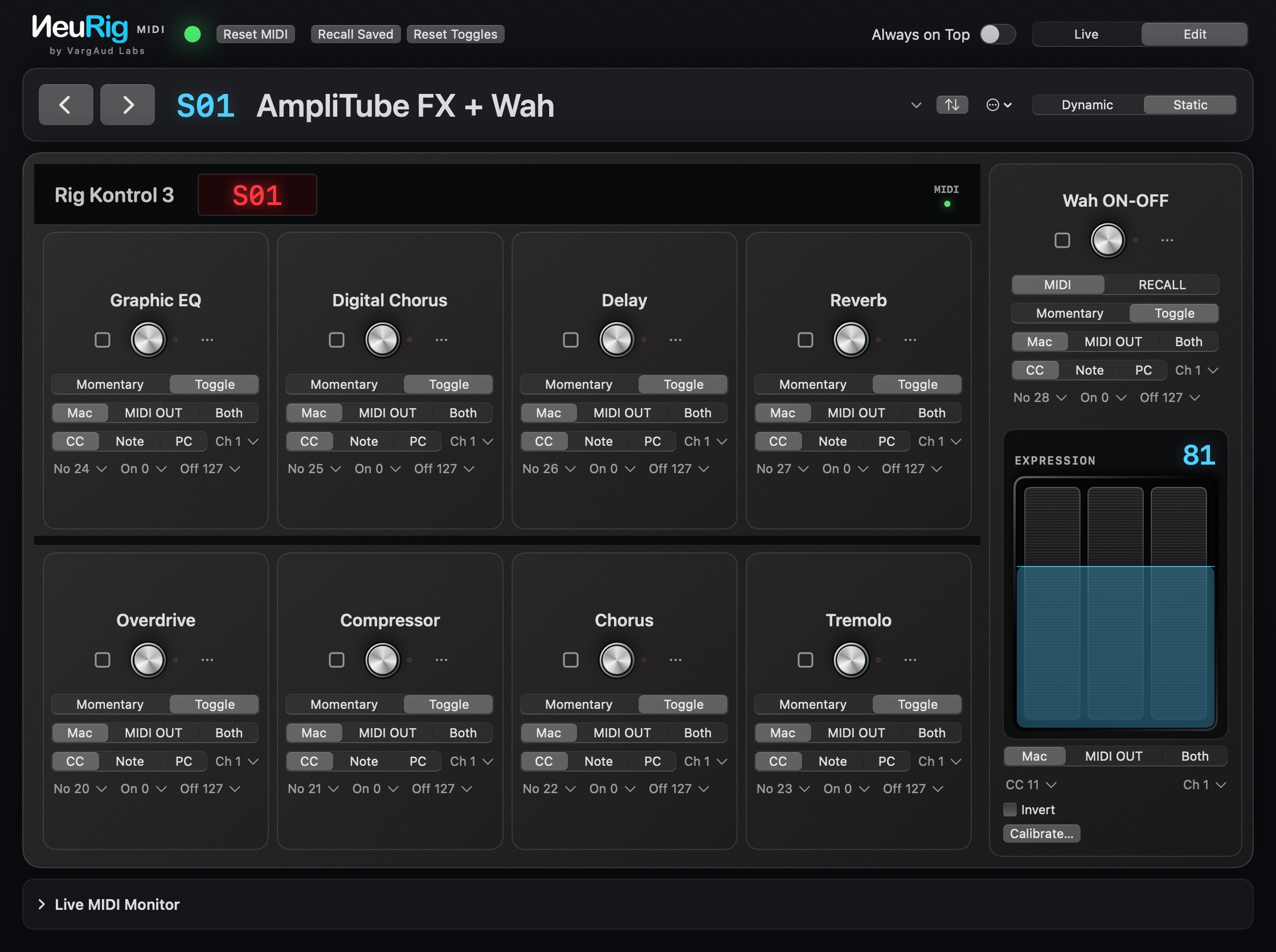Click the Wah ON-OFF footswitch knob

click(x=1107, y=240)
